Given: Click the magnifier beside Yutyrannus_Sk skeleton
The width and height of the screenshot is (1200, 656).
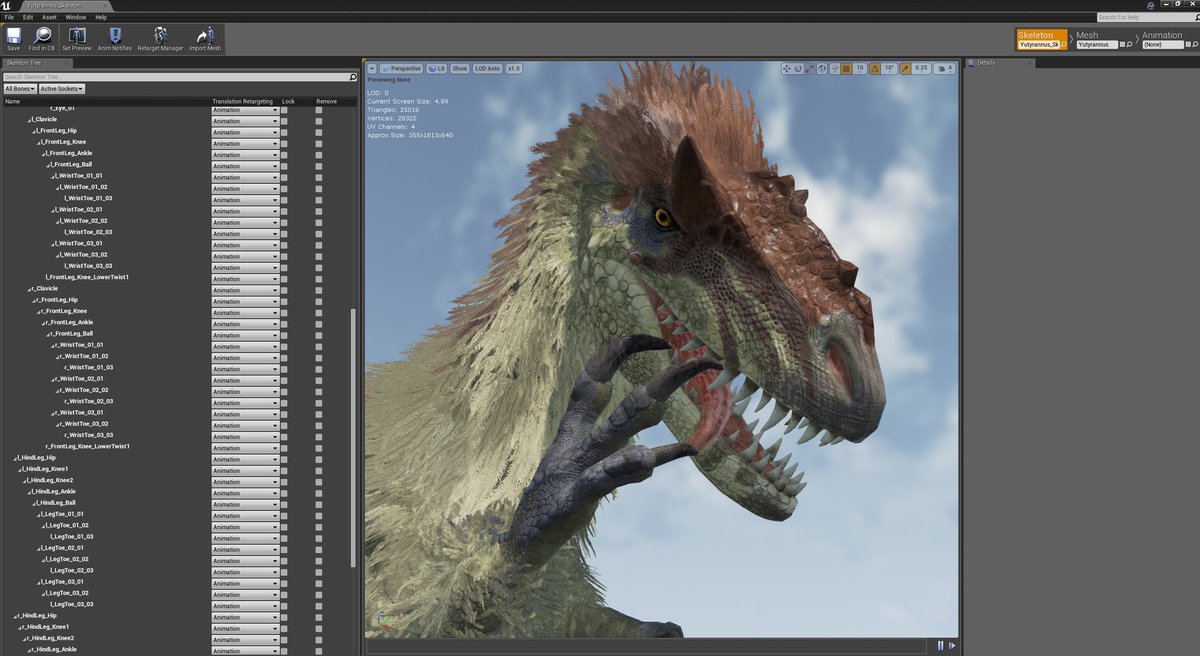Looking at the screenshot, I should coord(1064,44).
